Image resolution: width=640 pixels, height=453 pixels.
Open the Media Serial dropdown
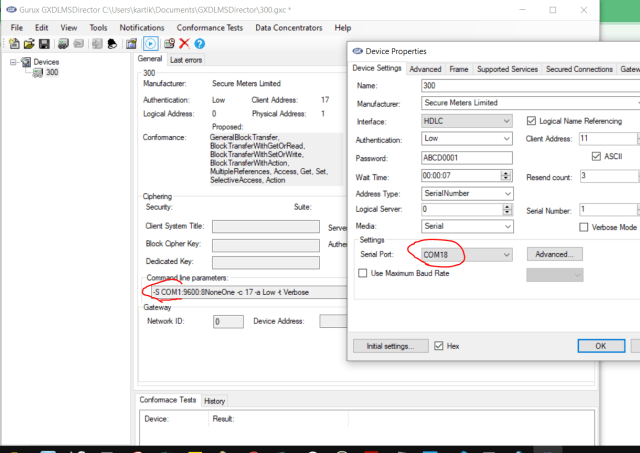pyautogui.click(x=467, y=226)
